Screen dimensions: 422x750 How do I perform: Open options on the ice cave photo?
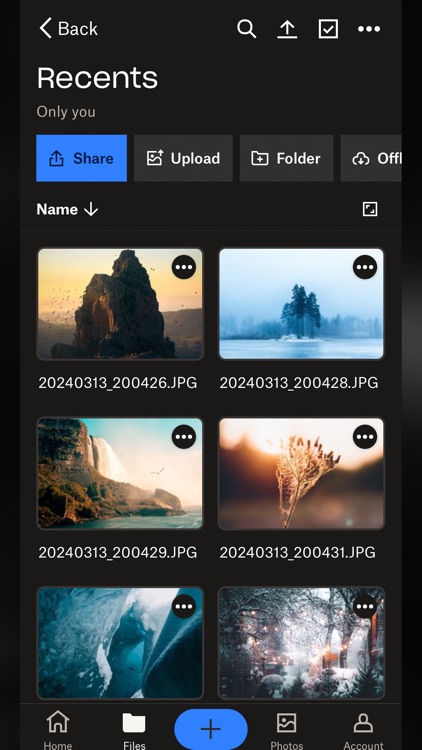click(184, 607)
